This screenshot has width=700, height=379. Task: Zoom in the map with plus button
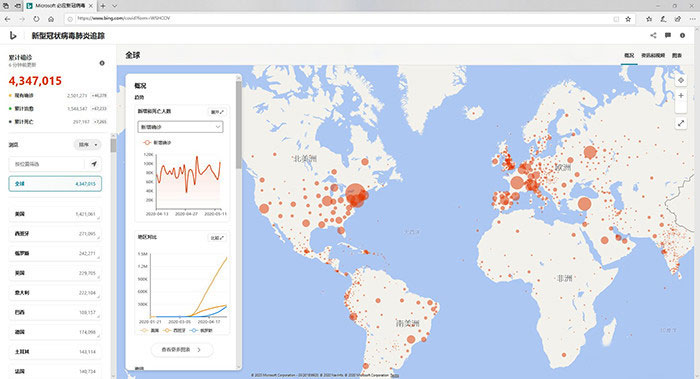[681, 96]
